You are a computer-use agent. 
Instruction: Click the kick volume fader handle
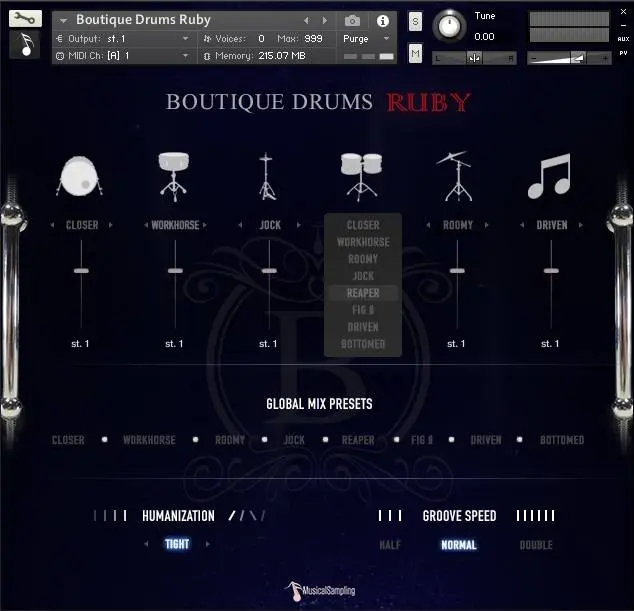81,271
